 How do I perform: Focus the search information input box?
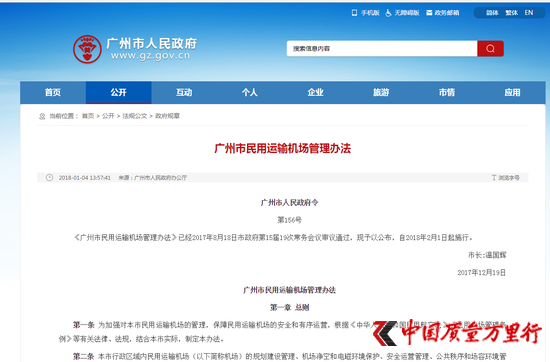[382, 48]
